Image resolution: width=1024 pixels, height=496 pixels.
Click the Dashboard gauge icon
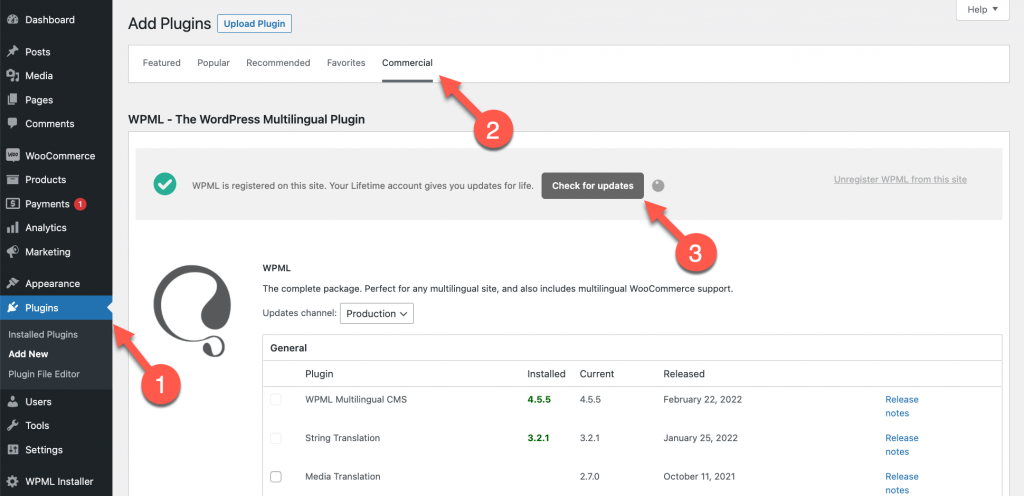click(12, 20)
